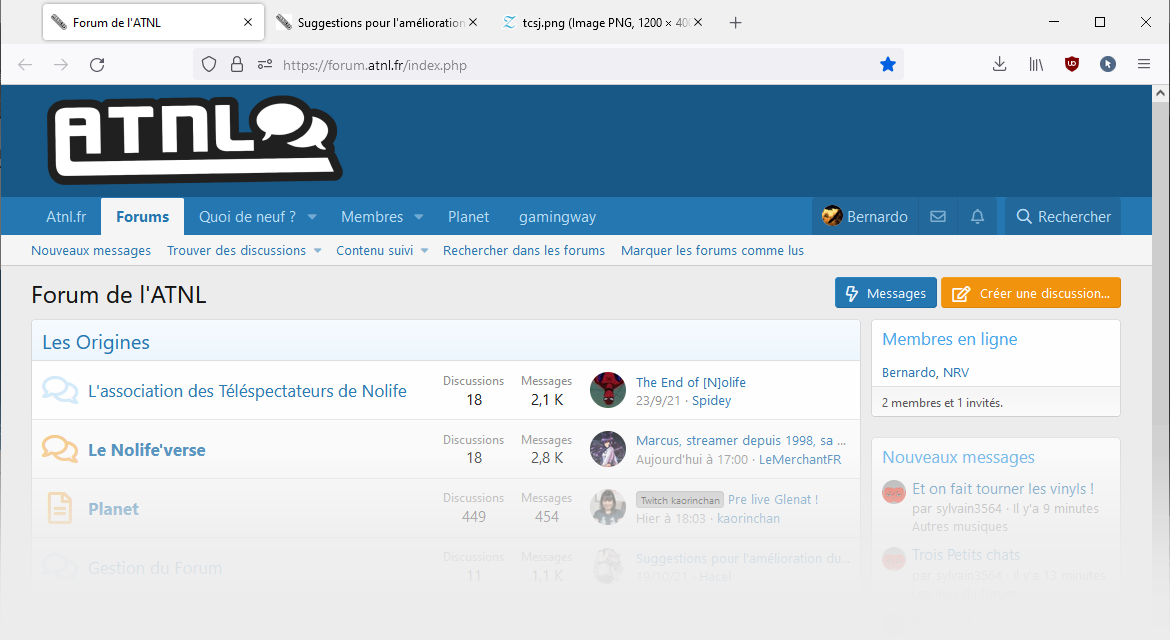Open the Membres nav item

[372, 216]
